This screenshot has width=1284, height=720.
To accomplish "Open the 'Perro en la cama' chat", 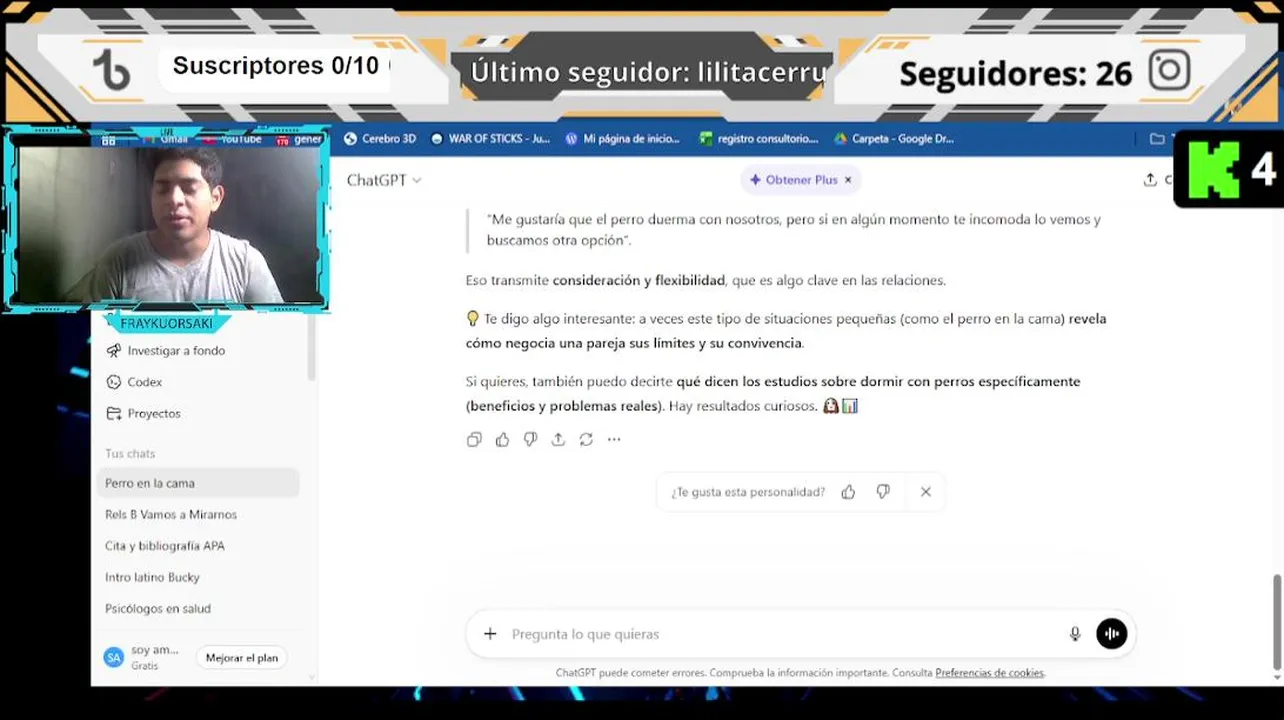I will click(x=198, y=483).
